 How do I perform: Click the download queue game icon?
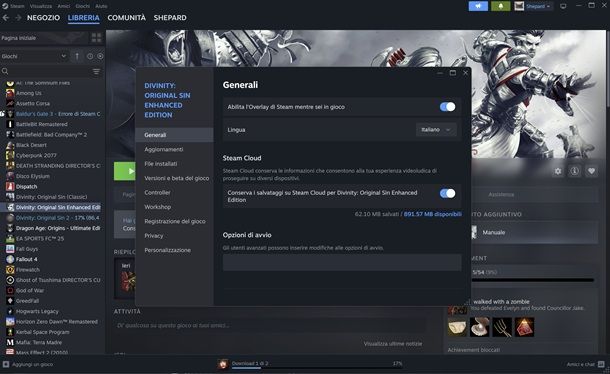coord(223,364)
